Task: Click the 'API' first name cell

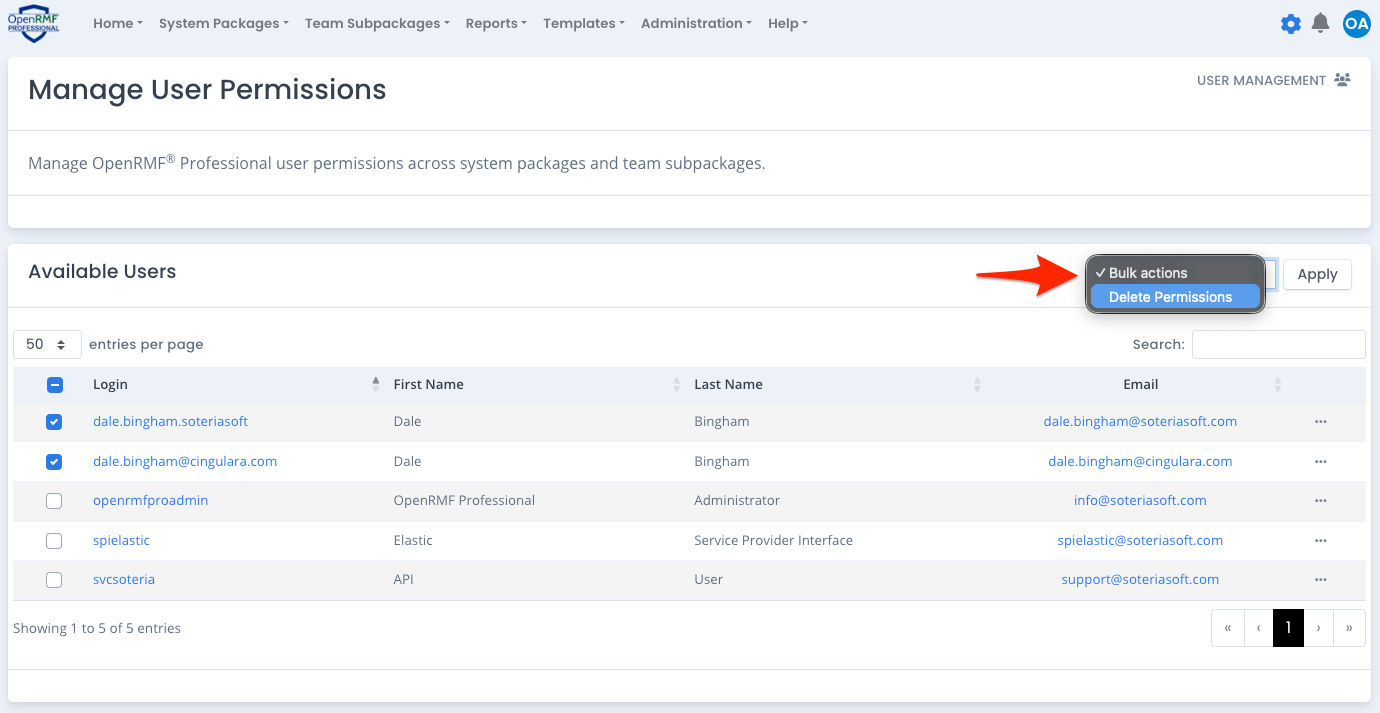Action: click(x=404, y=580)
